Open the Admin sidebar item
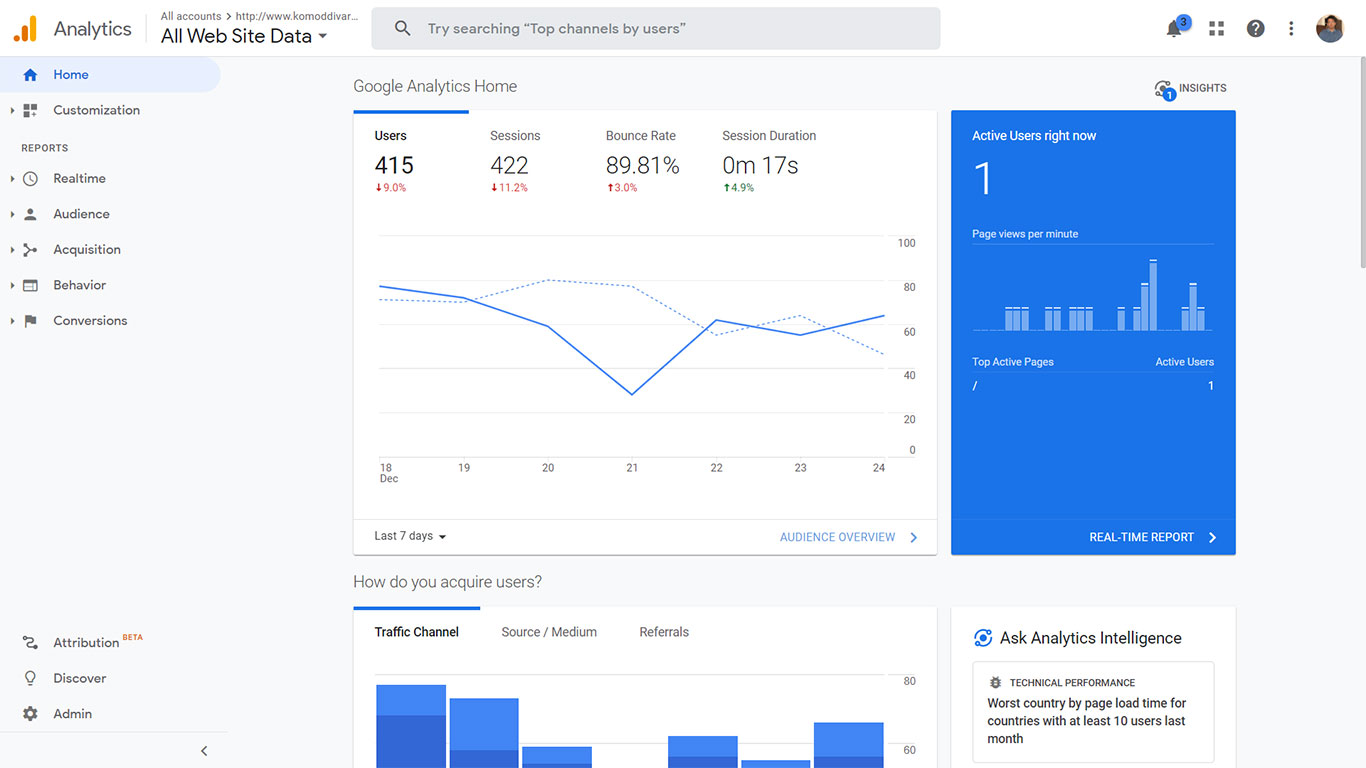This screenshot has width=1366, height=768. [x=73, y=714]
